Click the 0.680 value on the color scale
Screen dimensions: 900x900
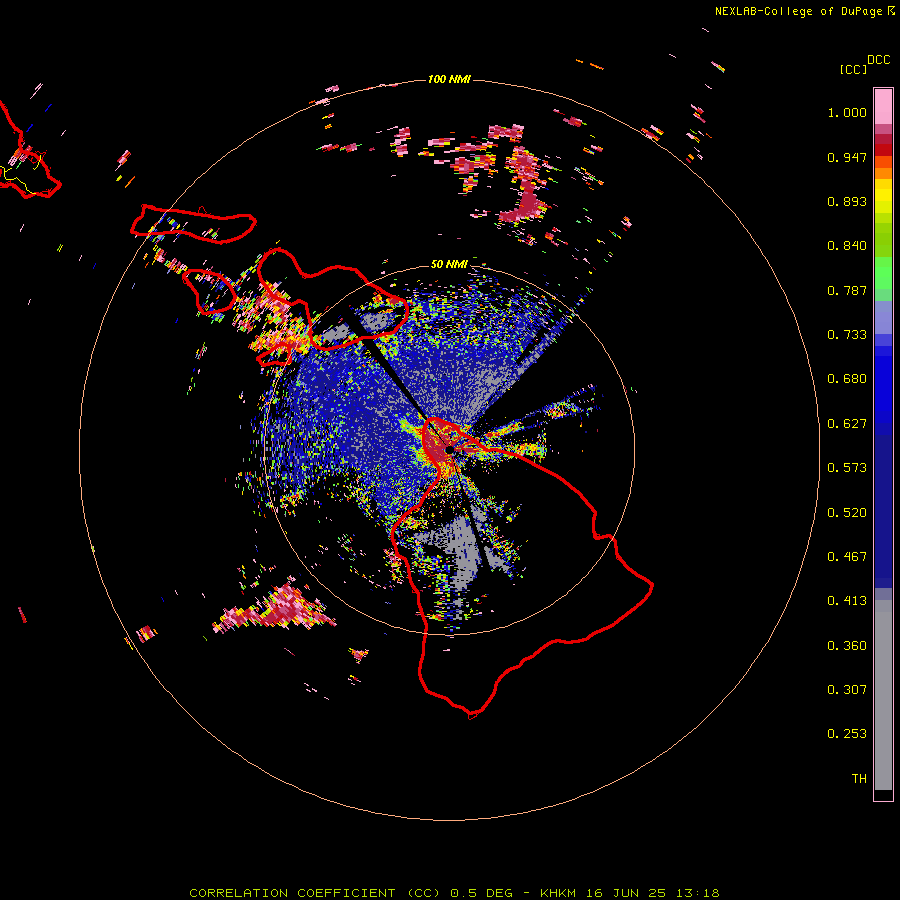(x=847, y=379)
